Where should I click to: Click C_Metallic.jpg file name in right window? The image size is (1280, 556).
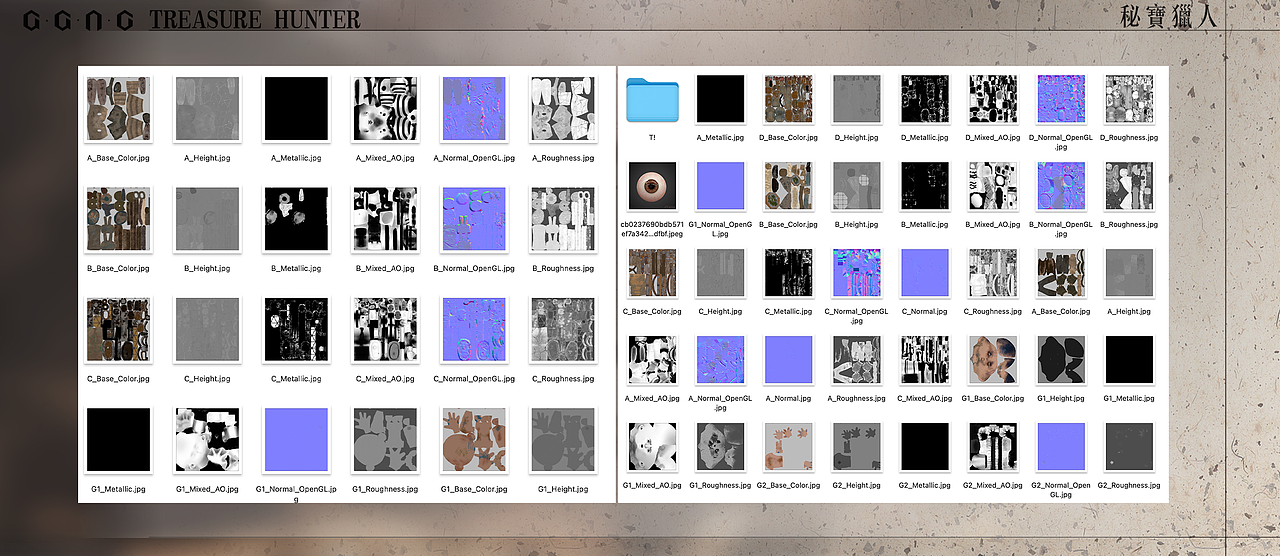click(x=788, y=311)
